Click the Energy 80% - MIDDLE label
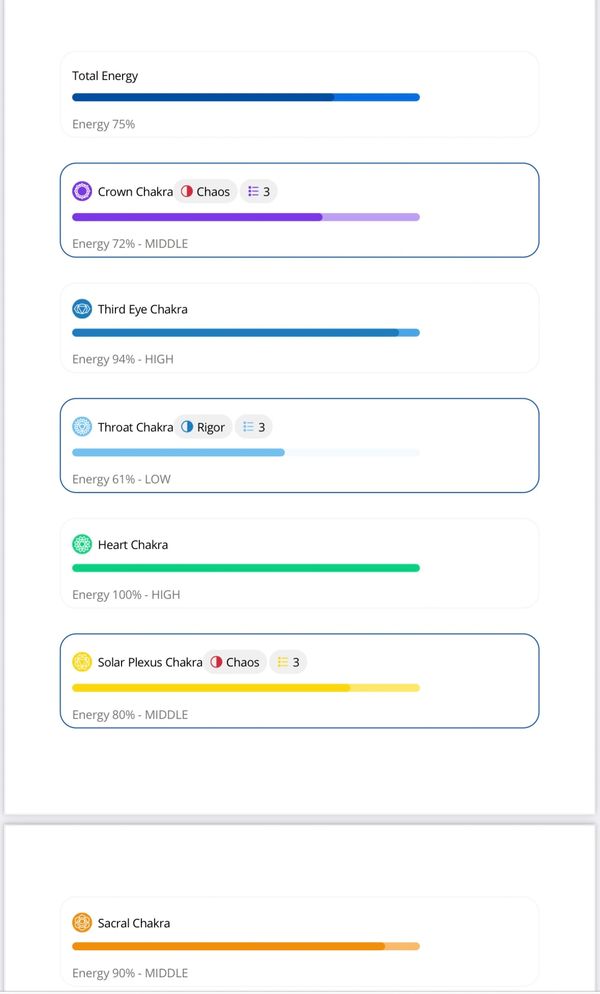This screenshot has height=994, width=600. point(130,715)
